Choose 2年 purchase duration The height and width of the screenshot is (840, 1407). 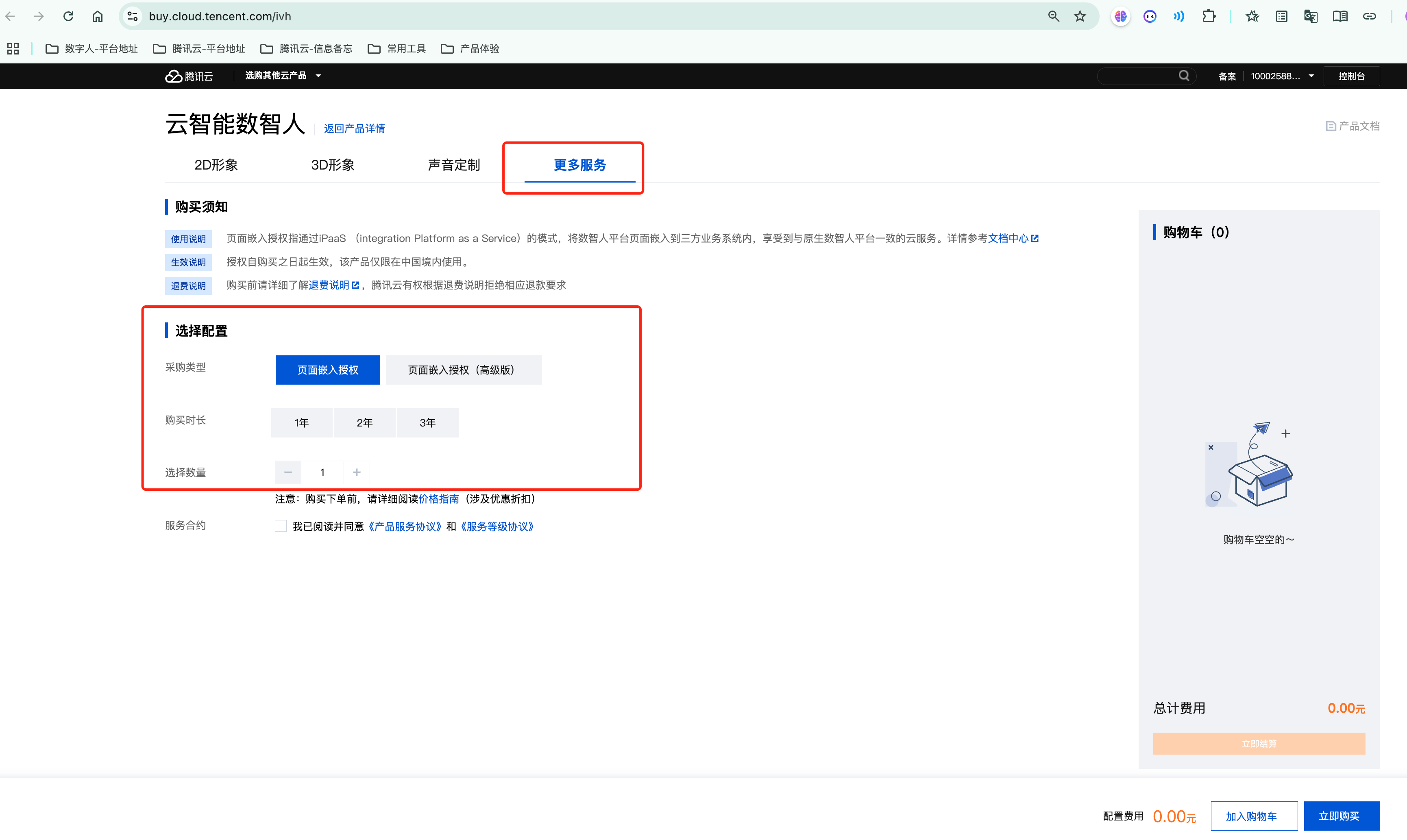[x=364, y=422]
